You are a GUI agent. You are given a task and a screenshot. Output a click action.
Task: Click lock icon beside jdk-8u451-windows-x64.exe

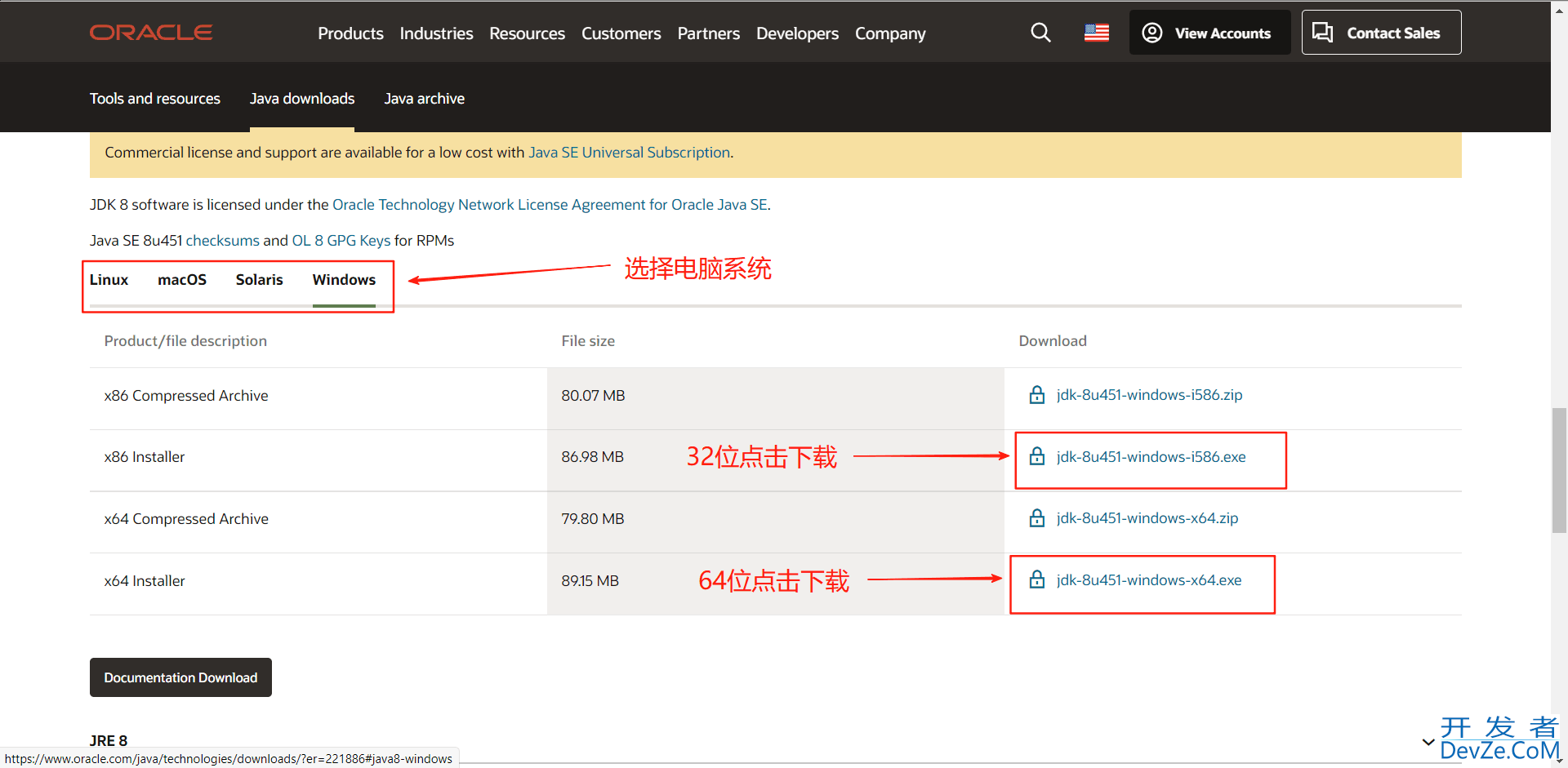click(x=1037, y=579)
